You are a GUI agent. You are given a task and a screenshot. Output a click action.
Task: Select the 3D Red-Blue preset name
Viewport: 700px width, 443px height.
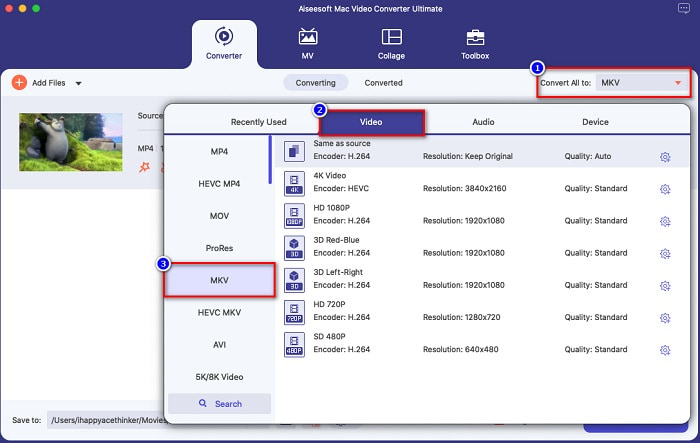(336, 240)
